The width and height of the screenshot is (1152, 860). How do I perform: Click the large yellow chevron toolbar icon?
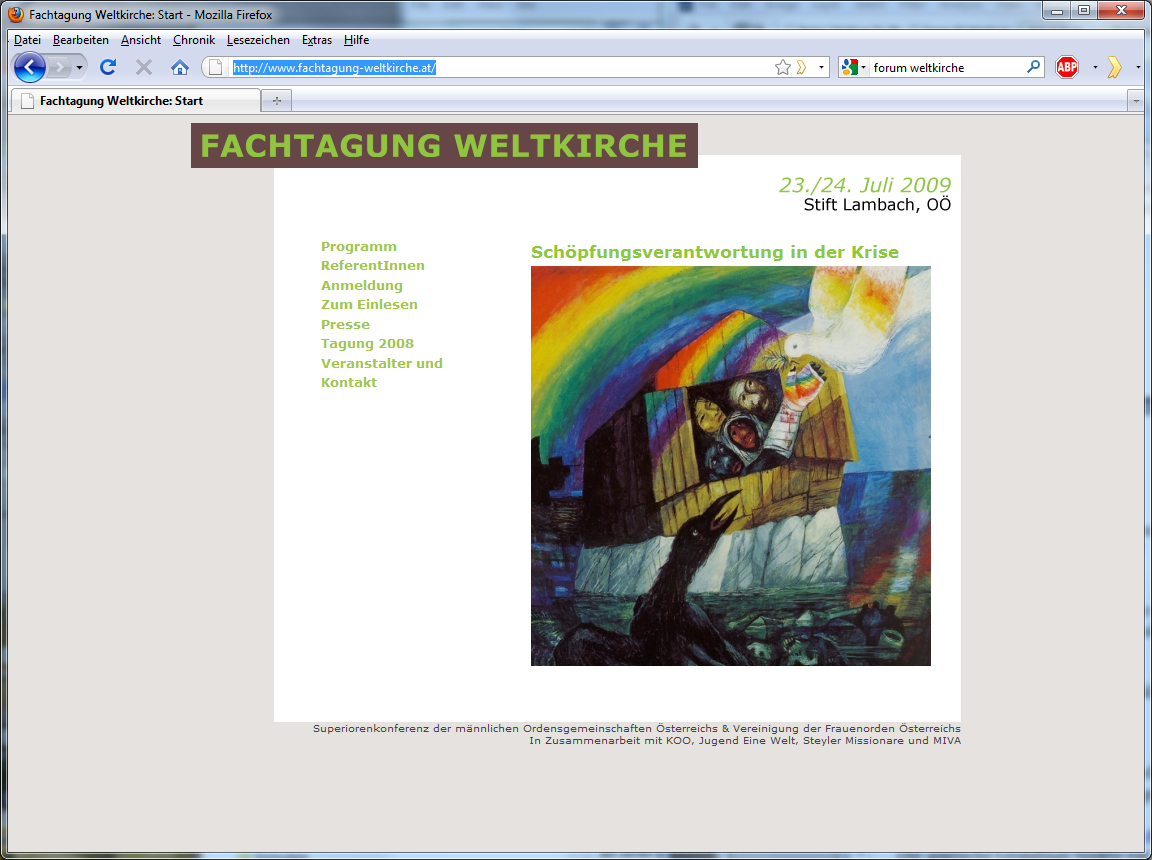tap(1115, 68)
